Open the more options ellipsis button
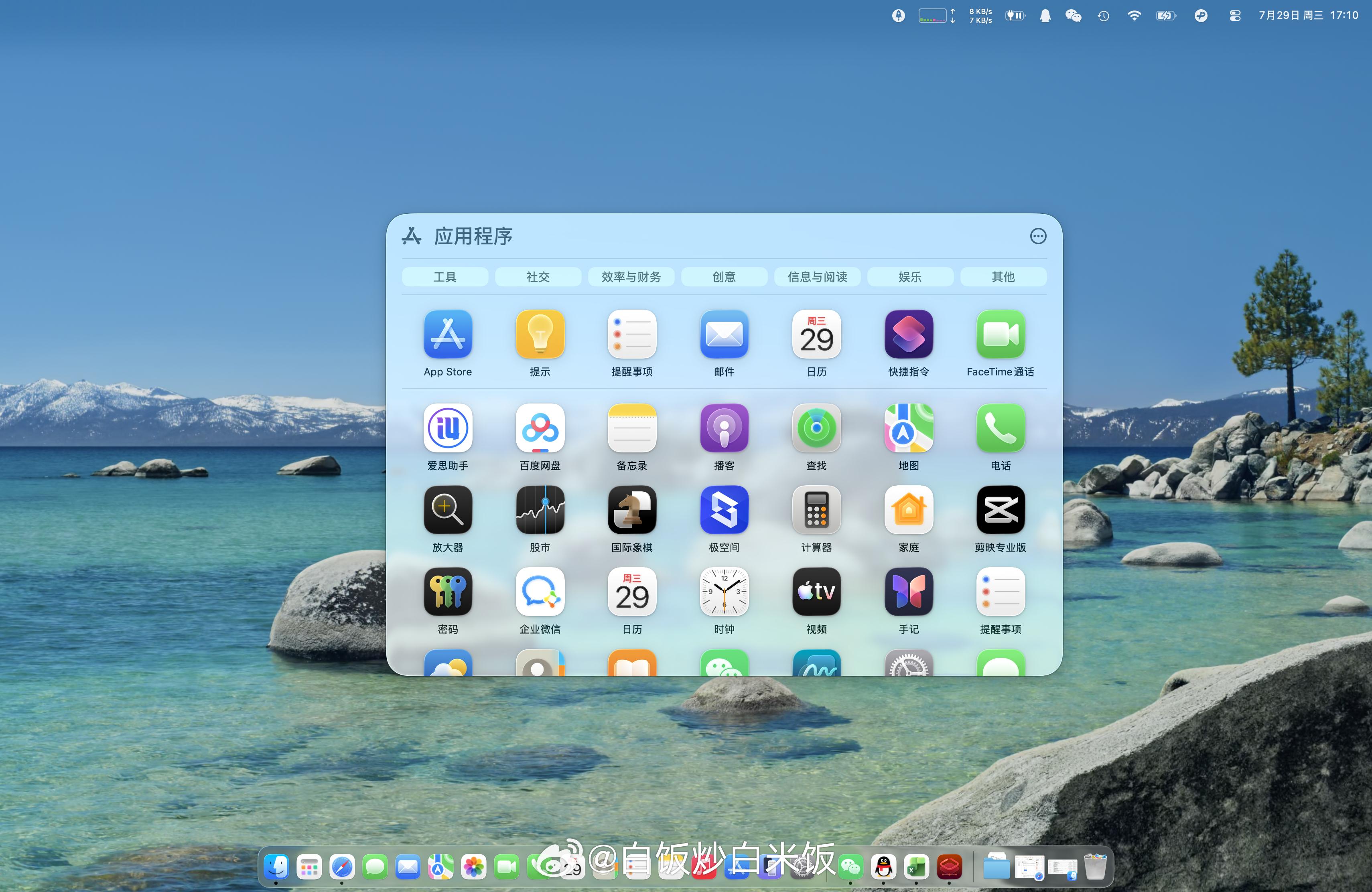This screenshot has height=892, width=1372. pos(1038,236)
